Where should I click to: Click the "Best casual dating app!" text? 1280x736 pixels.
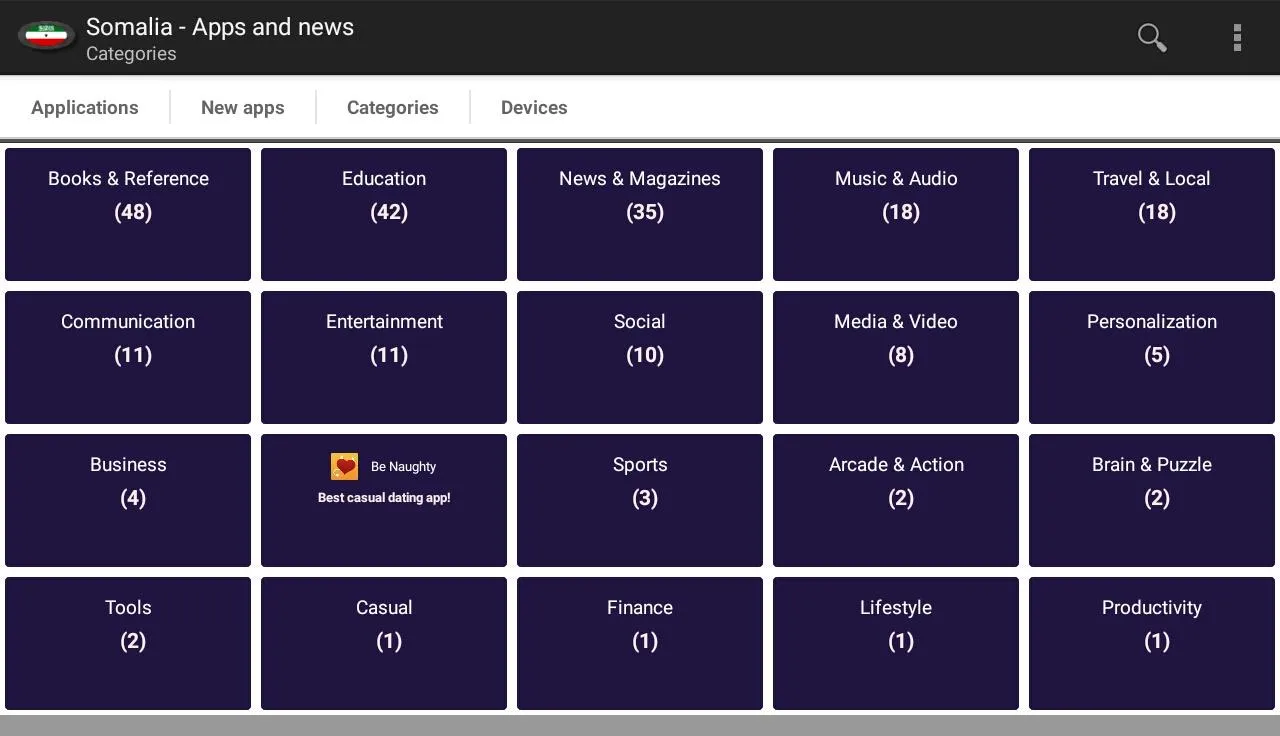point(384,498)
